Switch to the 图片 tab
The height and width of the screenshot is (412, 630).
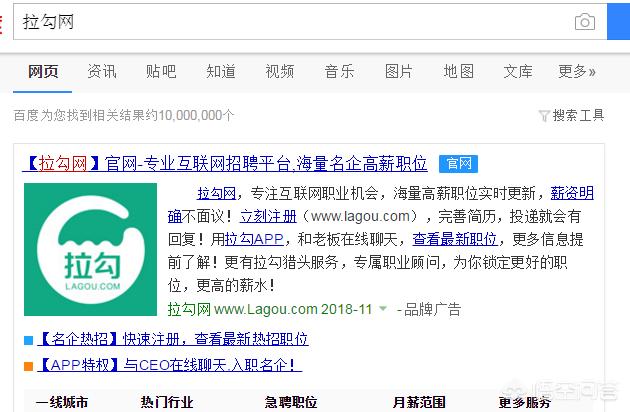(399, 72)
